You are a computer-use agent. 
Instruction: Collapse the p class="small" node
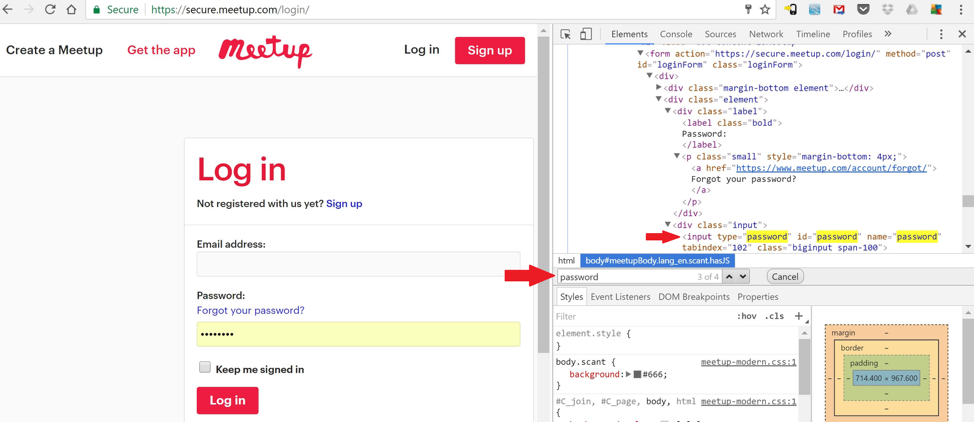pos(677,157)
